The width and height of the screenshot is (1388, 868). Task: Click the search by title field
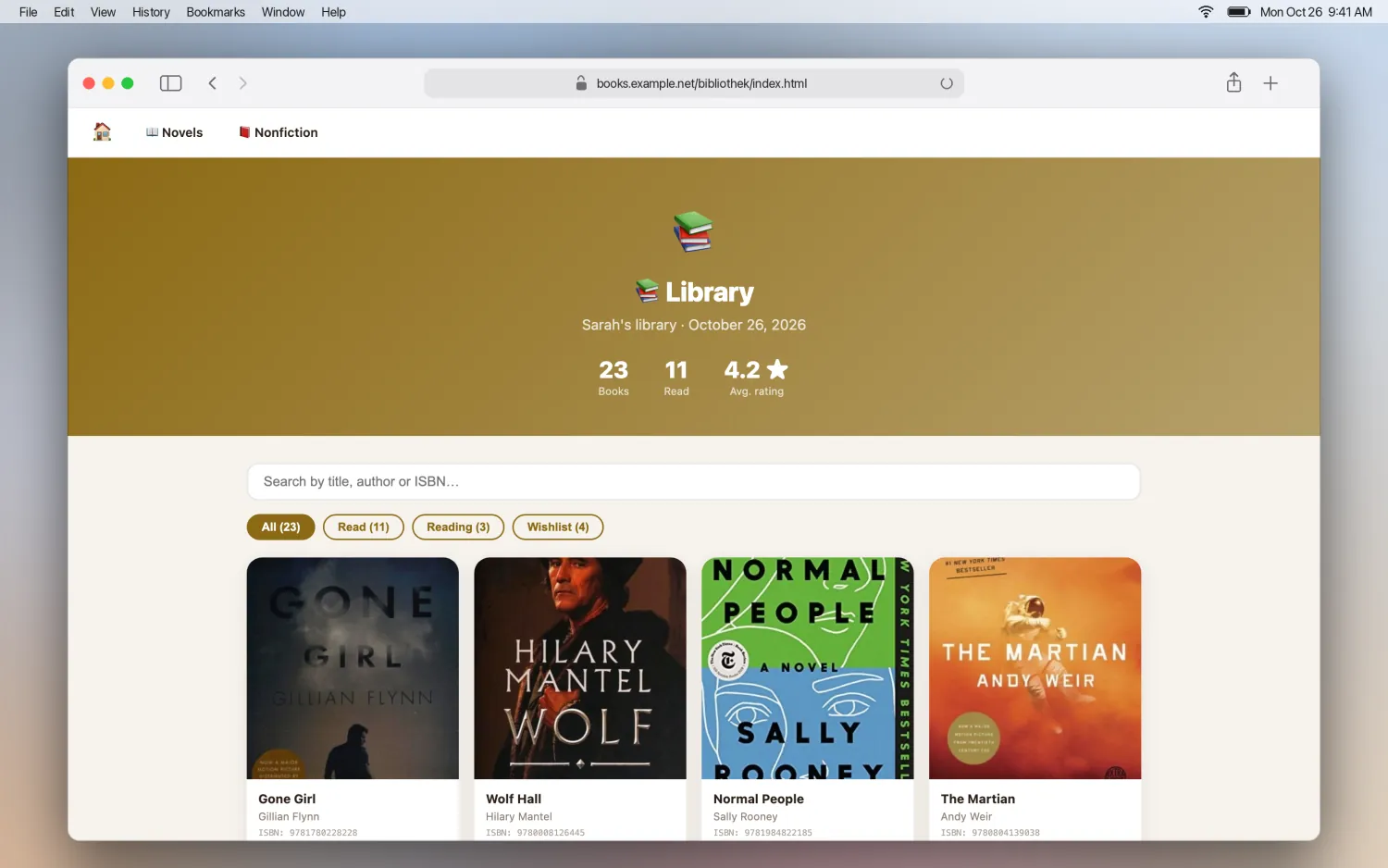point(693,481)
